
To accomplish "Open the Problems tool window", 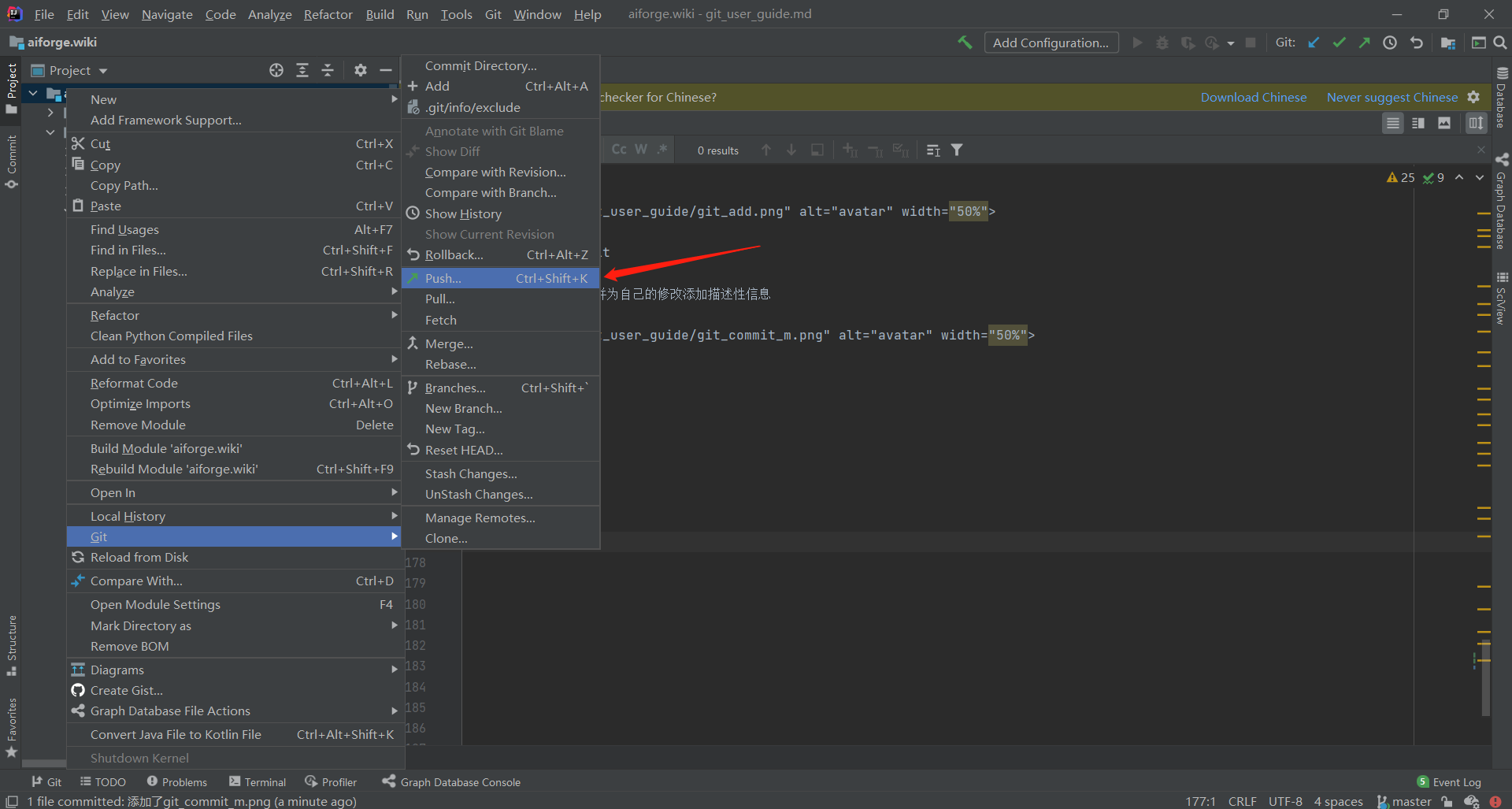I will click(x=176, y=781).
